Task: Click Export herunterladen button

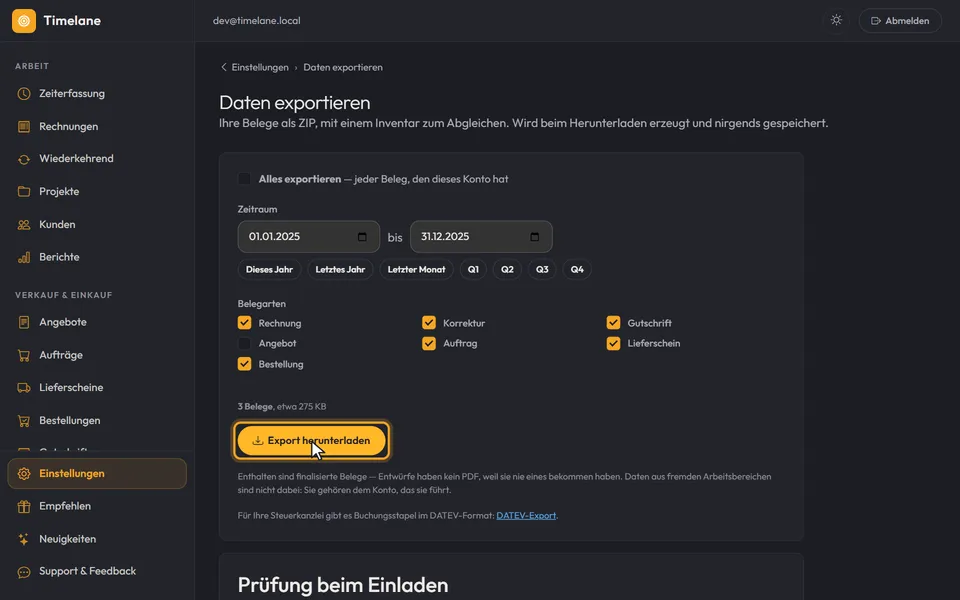Action: [312, 441]
